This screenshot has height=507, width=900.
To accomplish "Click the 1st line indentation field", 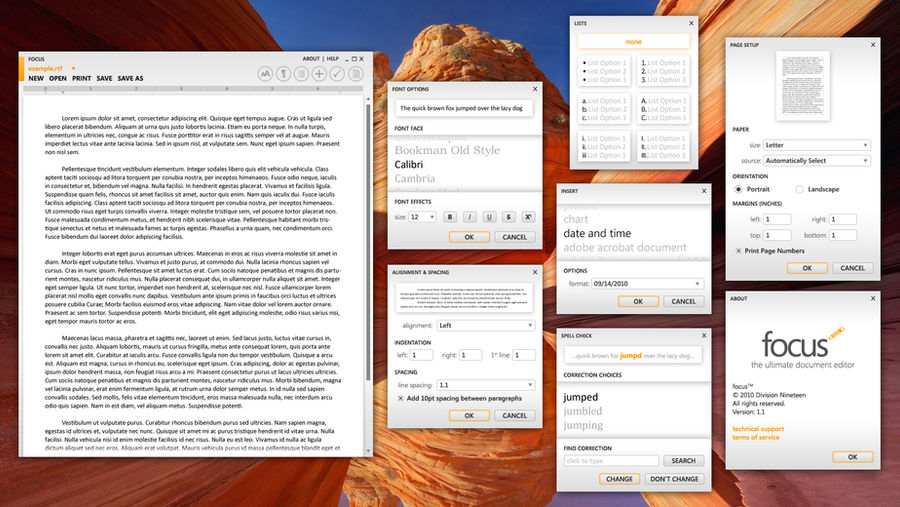I will point(524,355).
